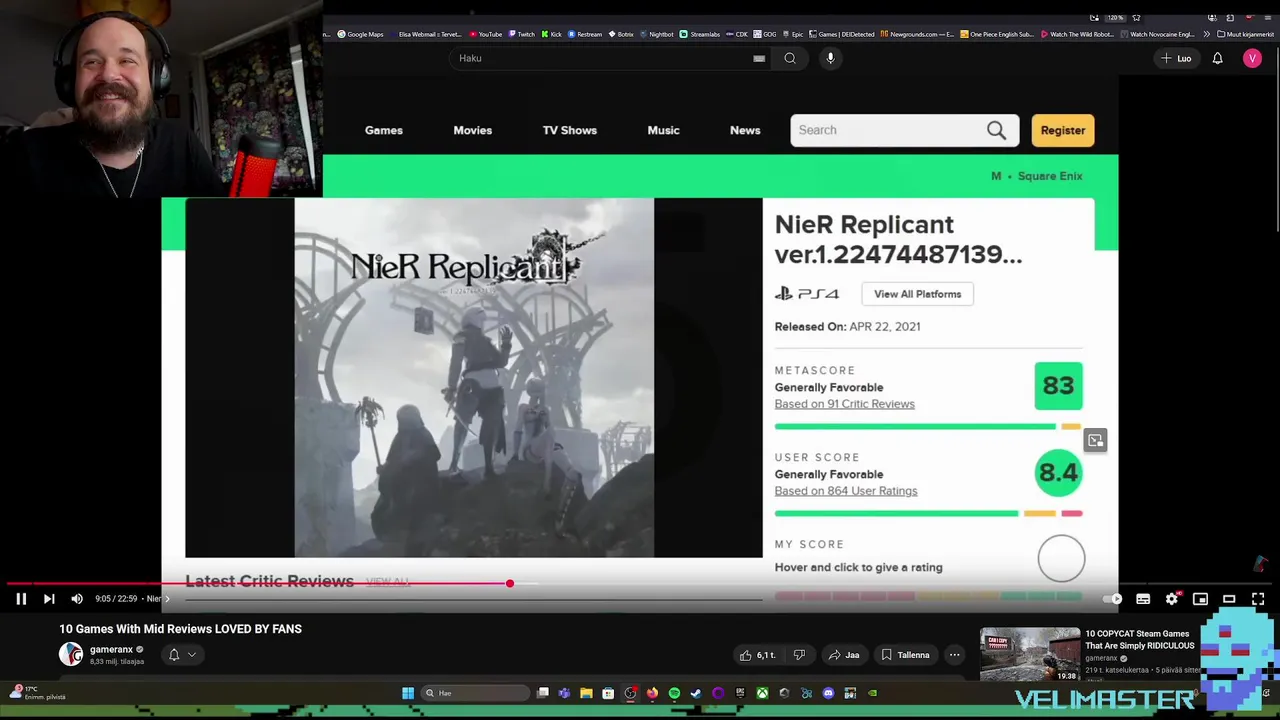This screenshot has height=720, width=1280.
Task: Open Epic Games Launcher from the taskbar
Action: click(740, 693)
